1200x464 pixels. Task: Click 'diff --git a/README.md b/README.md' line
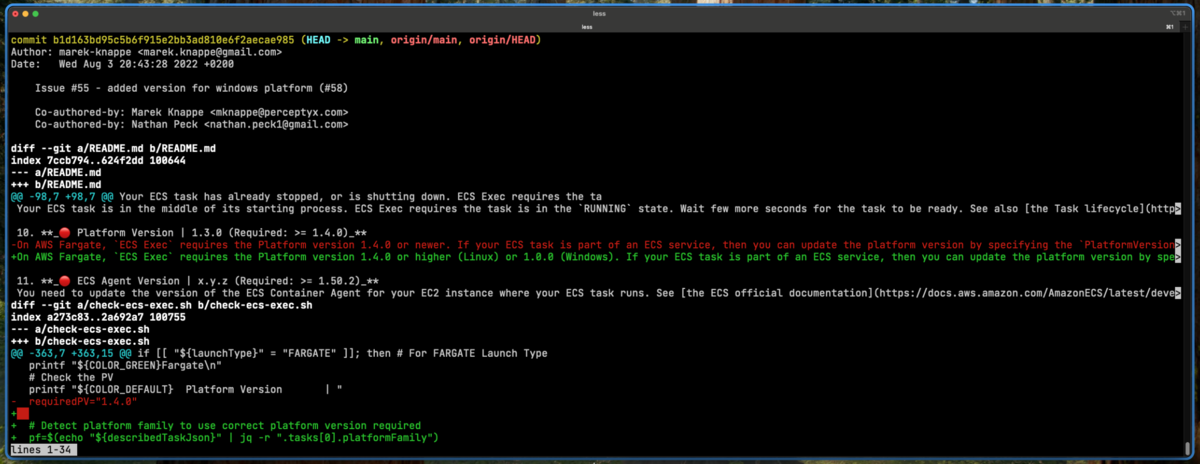click(113, 148)
